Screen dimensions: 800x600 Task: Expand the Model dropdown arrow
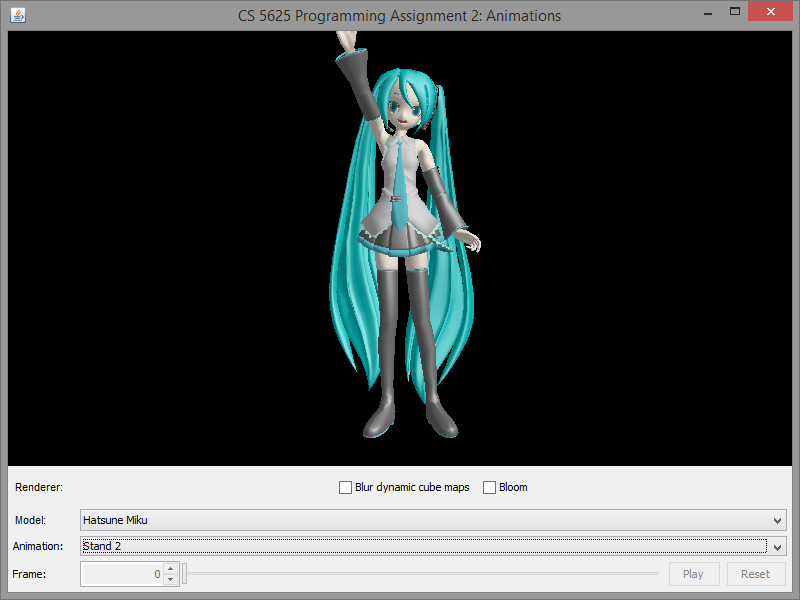(x=778, y=520)
